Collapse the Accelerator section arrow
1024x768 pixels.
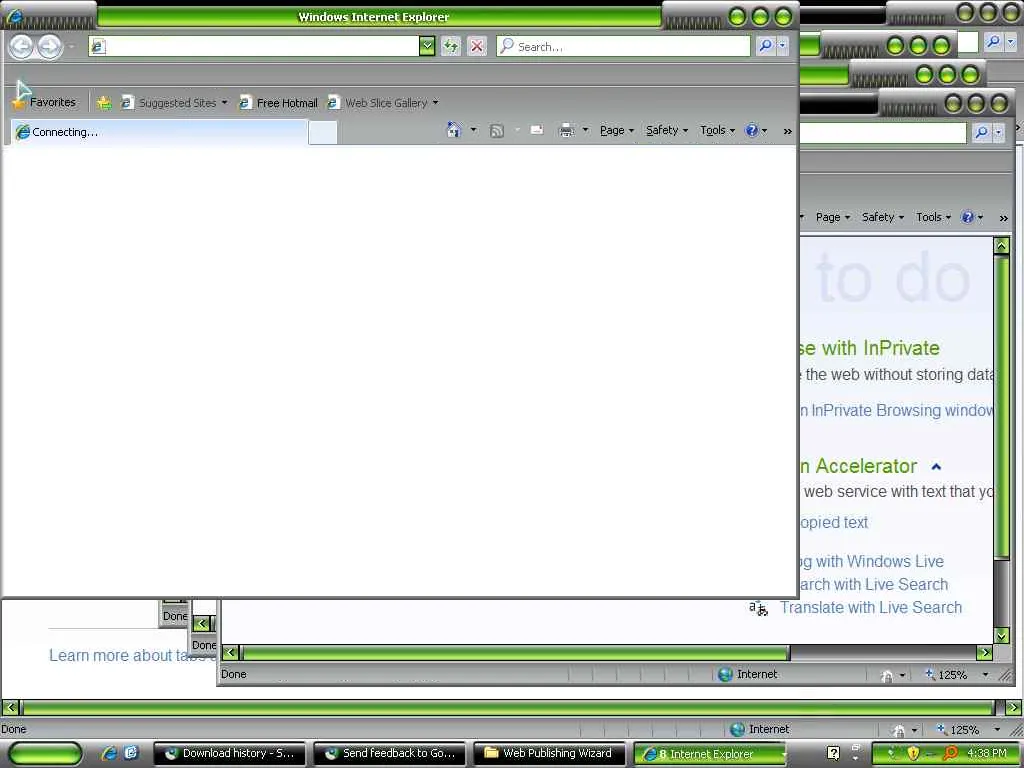(936, 466)
